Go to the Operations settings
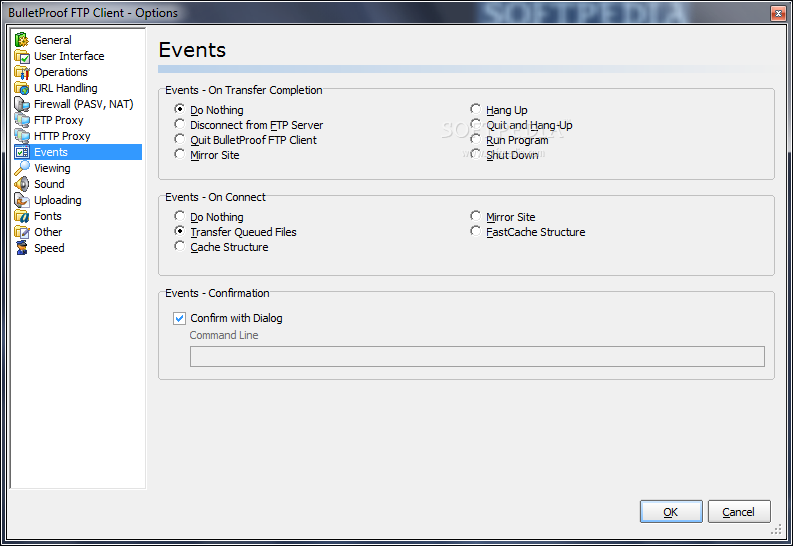Viewport: 793px width, 546px height. [x=61, y=72]
